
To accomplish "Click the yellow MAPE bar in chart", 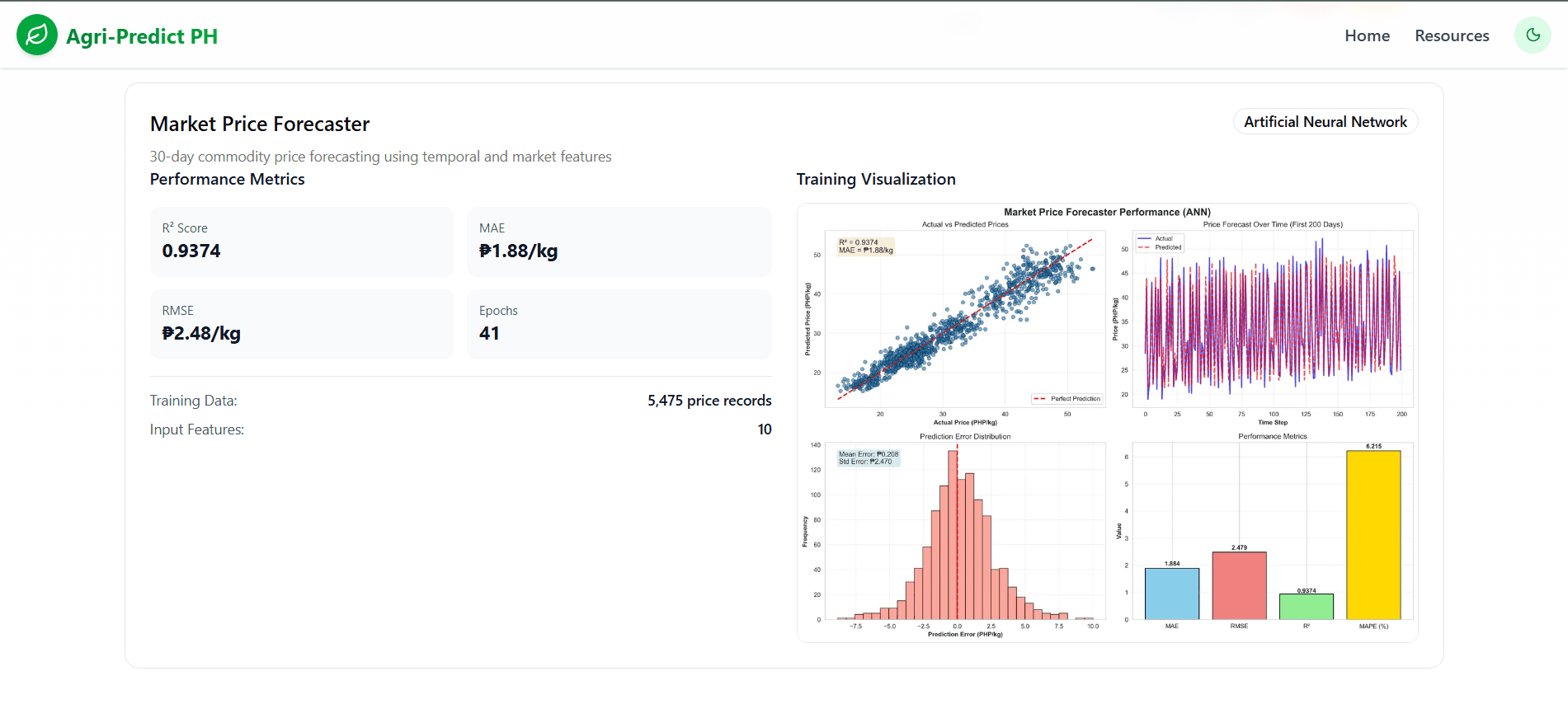I will (x=1373, y=535).
